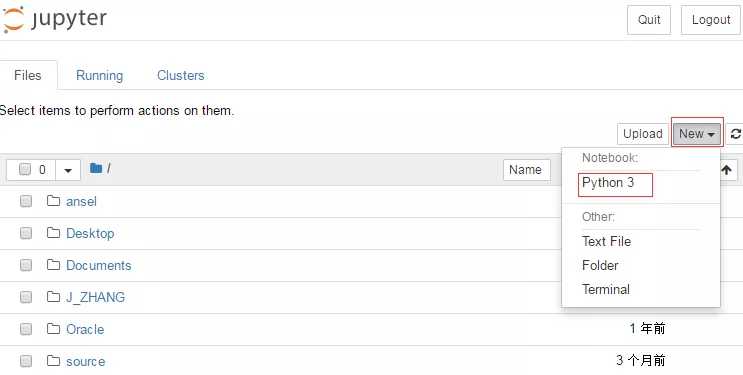This screenshot has height=375, width=743.
Task: Click the folder icon beside source
Action: (53, 361)
